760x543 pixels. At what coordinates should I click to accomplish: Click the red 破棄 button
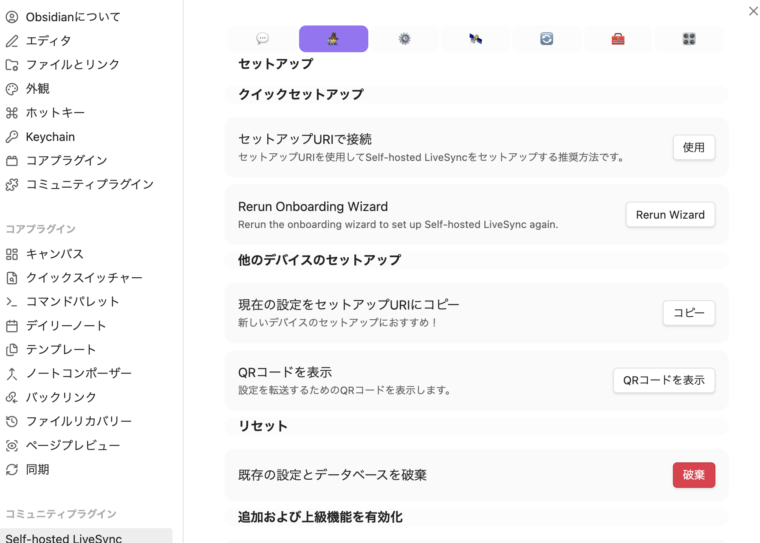pos(694,475)
